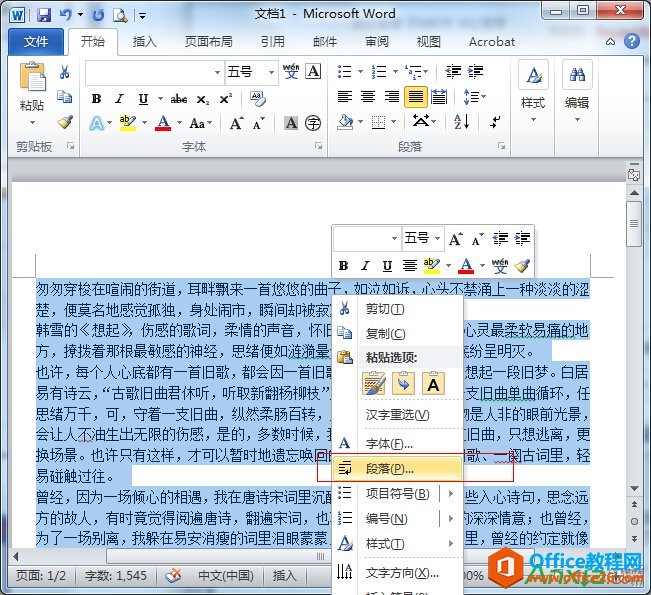
Task: Toggle Subscript formatting
Action: (x=203, y=99)
